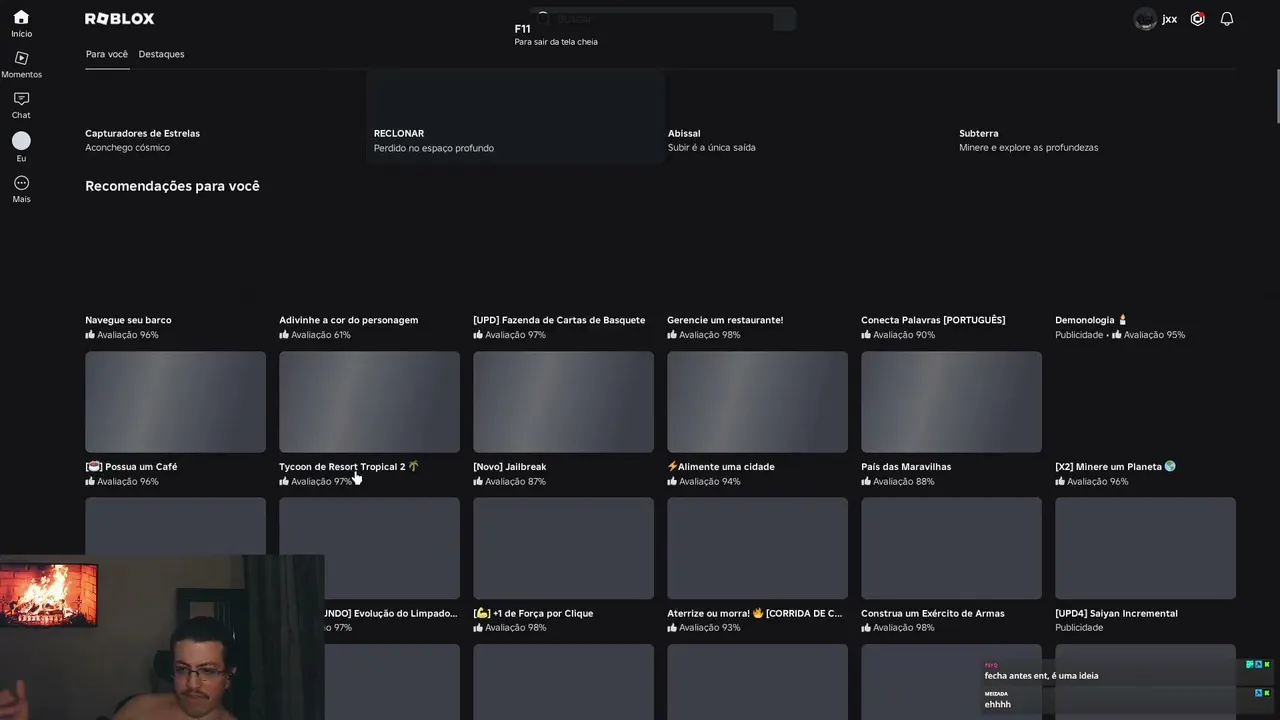Image resolution: width=1280 pixels, height=720 pixels.
Task: Click the 'Avaliação 87%' rating under Jailbreak
Action: click(x=515, y=482)
